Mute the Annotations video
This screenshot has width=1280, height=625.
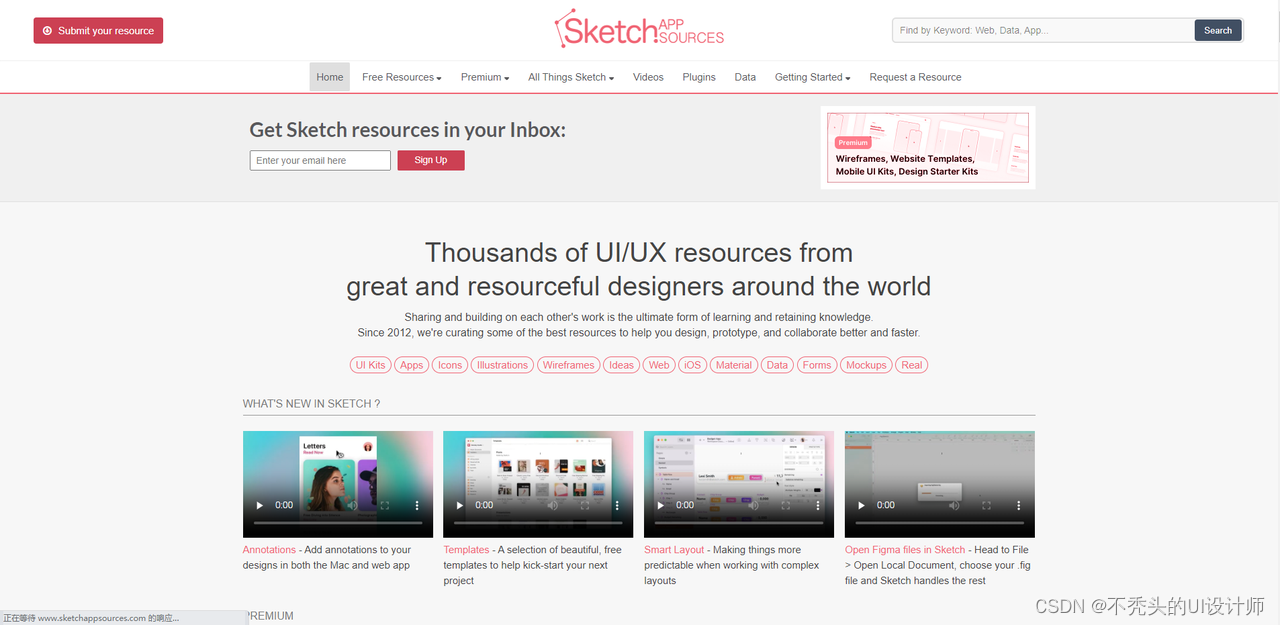(352, 505)
